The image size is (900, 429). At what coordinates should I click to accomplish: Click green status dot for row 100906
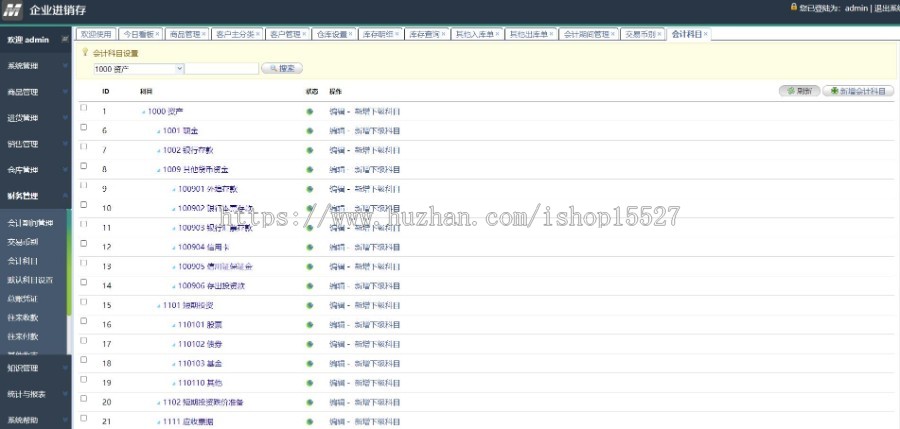click(x=310, y=286)
